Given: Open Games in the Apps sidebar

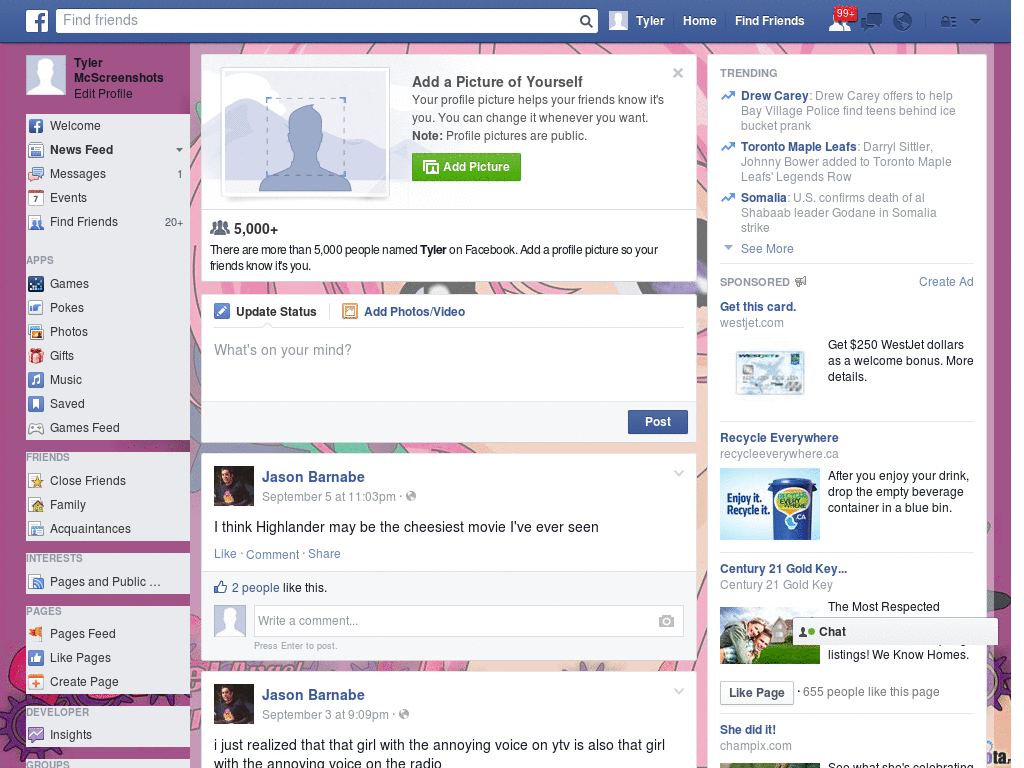Looking at the screenshot, I should (x=69, y=283).
